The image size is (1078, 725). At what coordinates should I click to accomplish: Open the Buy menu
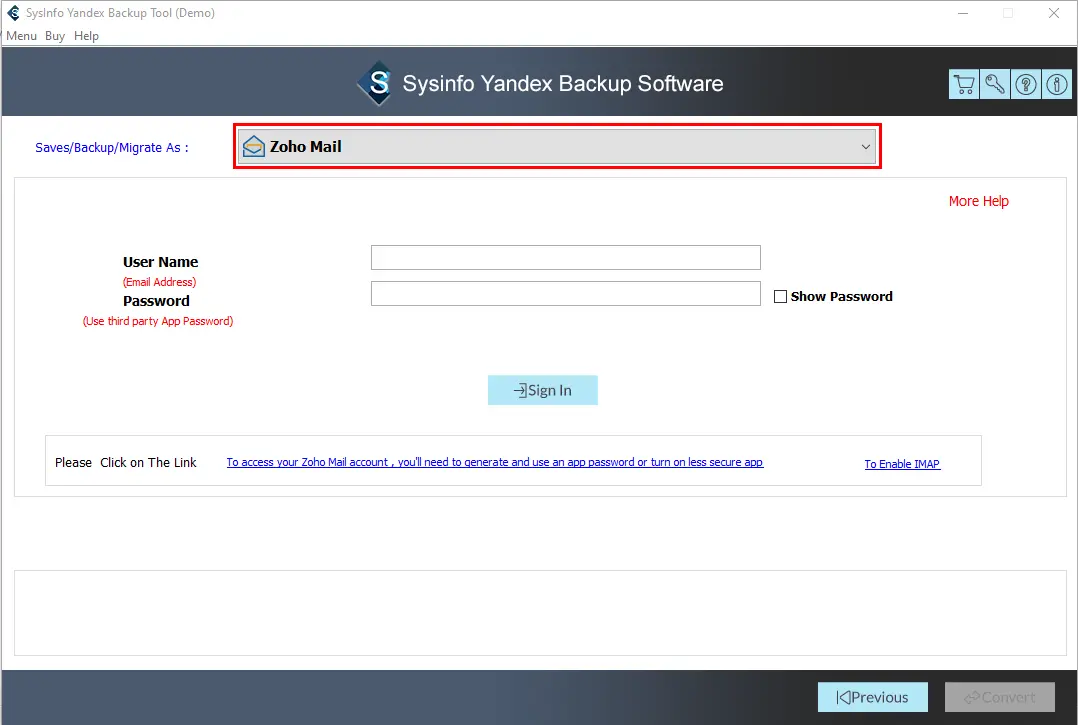(x=55, y=36)
